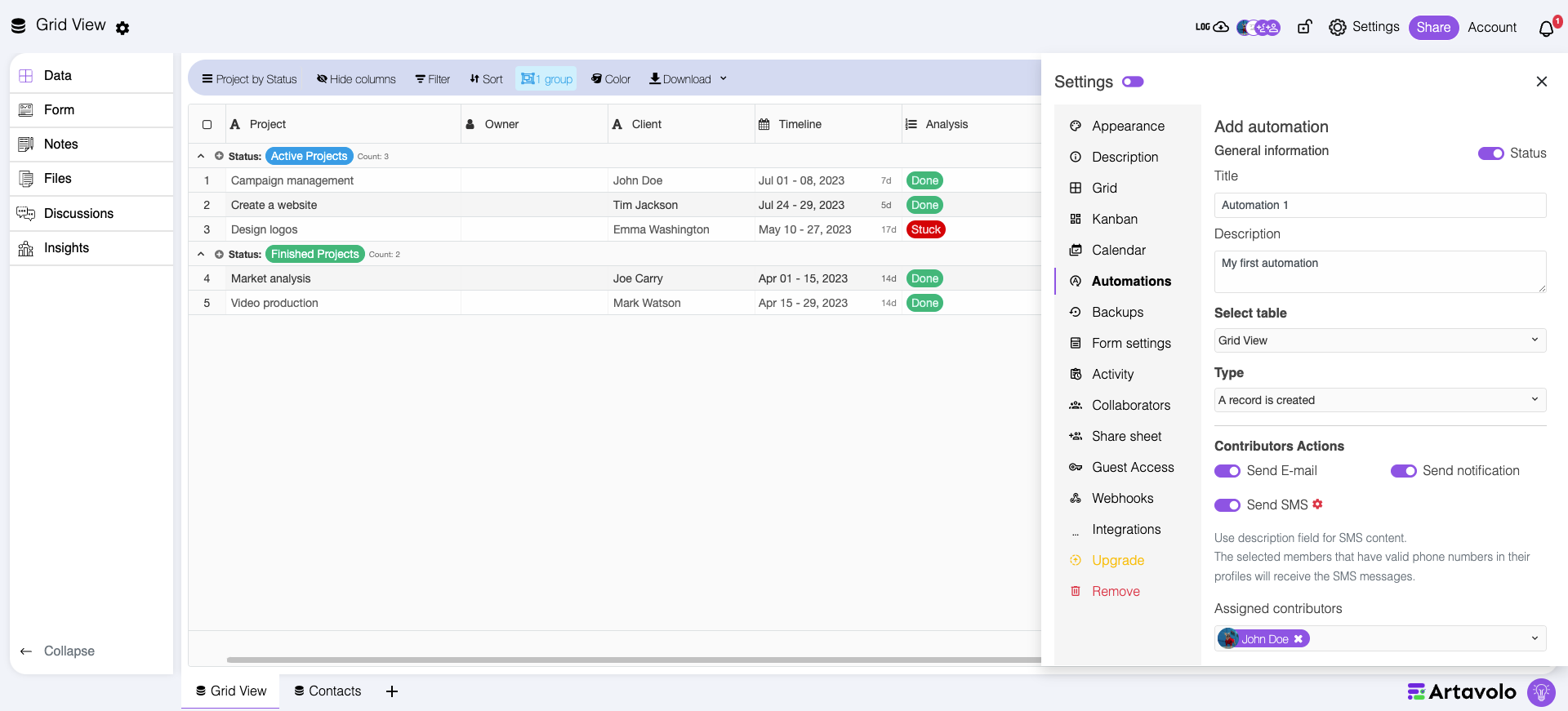
Task: Click the automation Description text area
Action: 1380,272
